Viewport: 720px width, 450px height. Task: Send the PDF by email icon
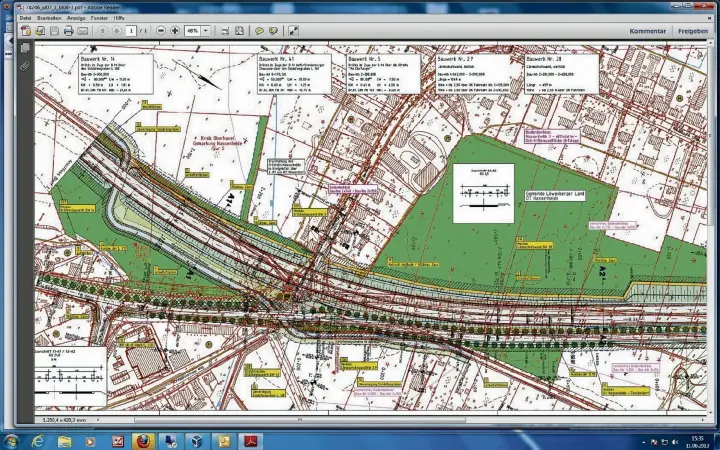(x=82, y=31)
